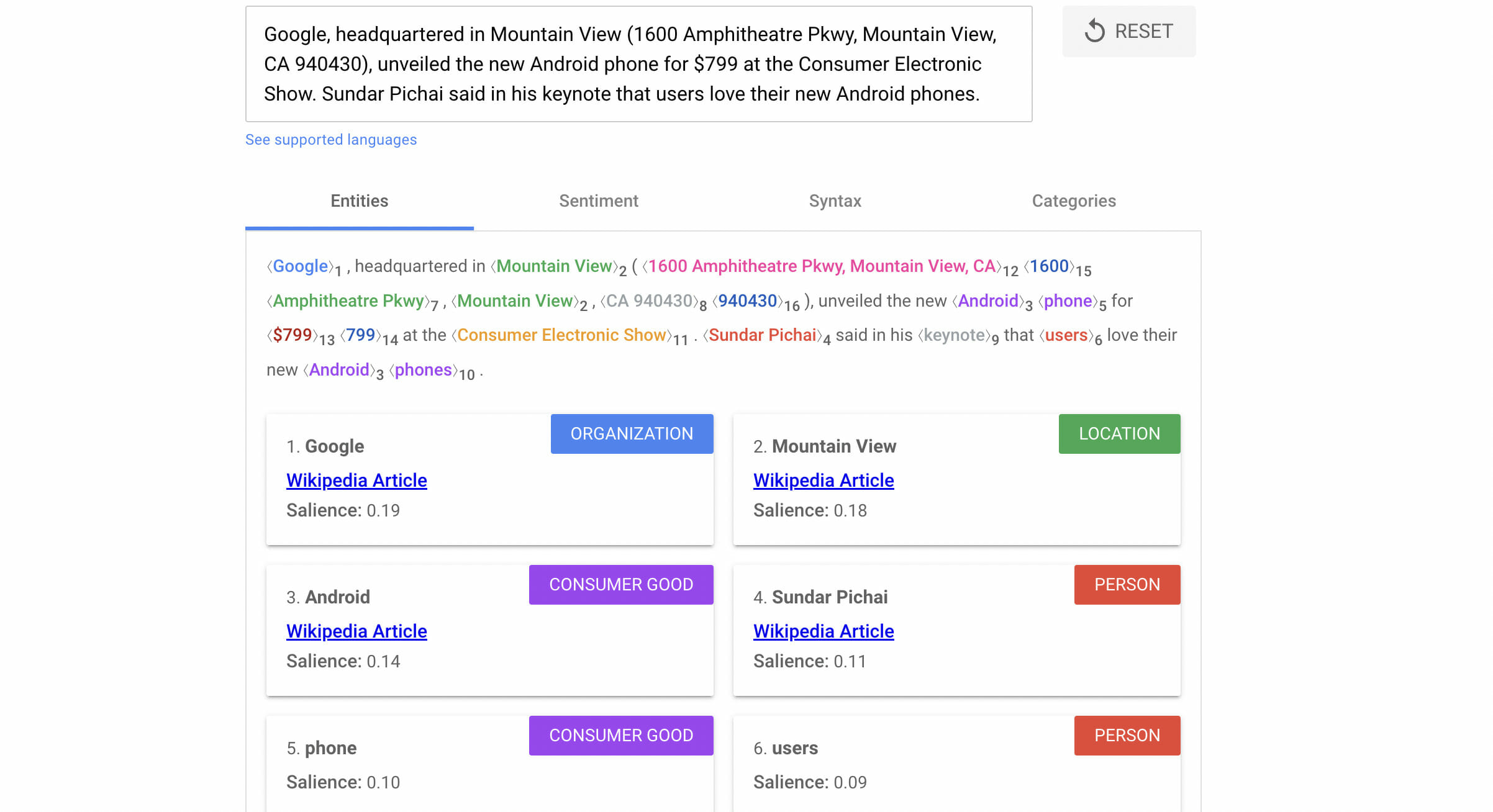The height and width of the screenshot is (812, 1493).
Task: Click the '6. users' card heading
Action: pos(786,748)
